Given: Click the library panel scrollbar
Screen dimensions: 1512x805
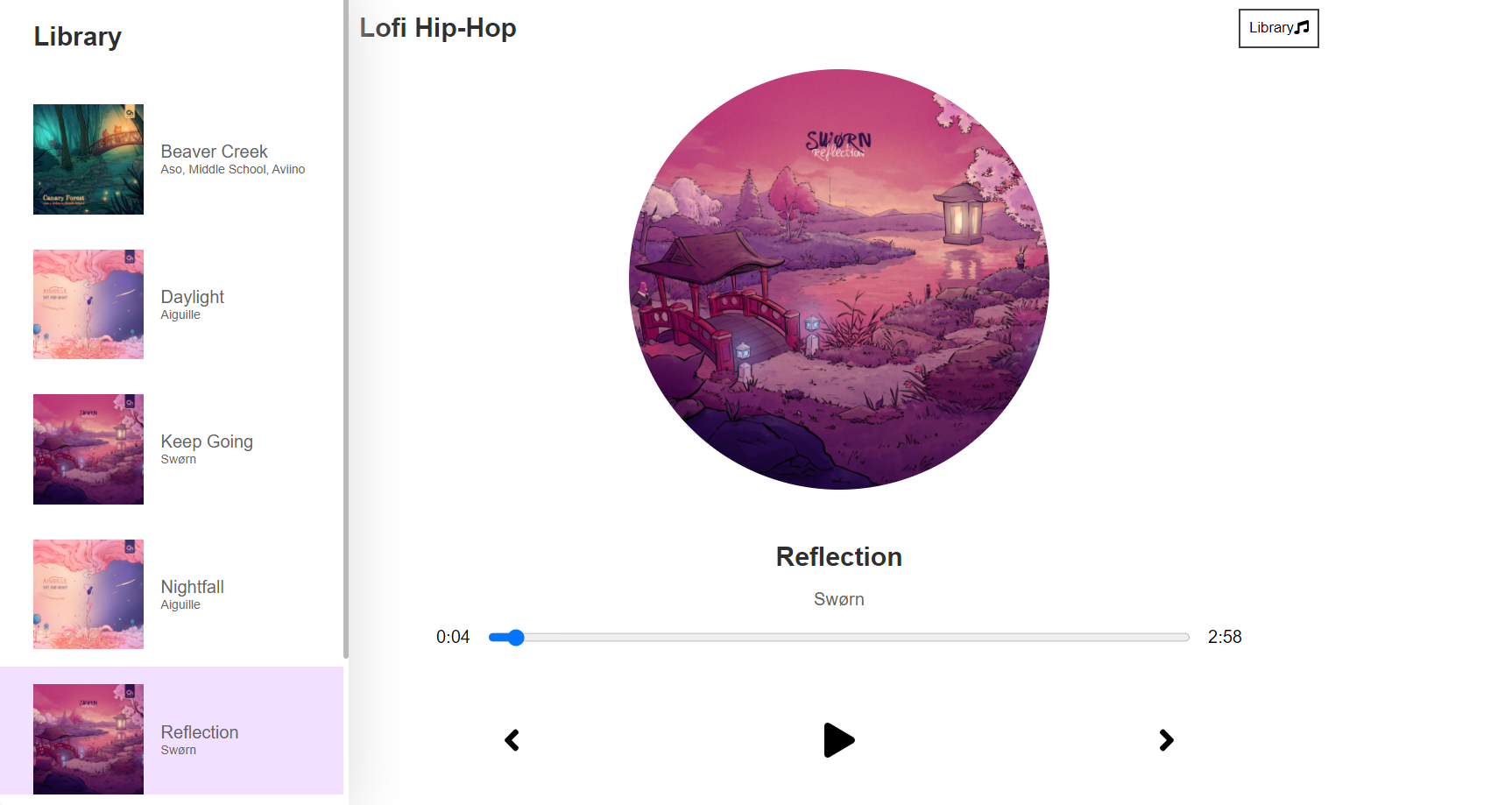Looking at the screenshot, I should tap(346, 328).
